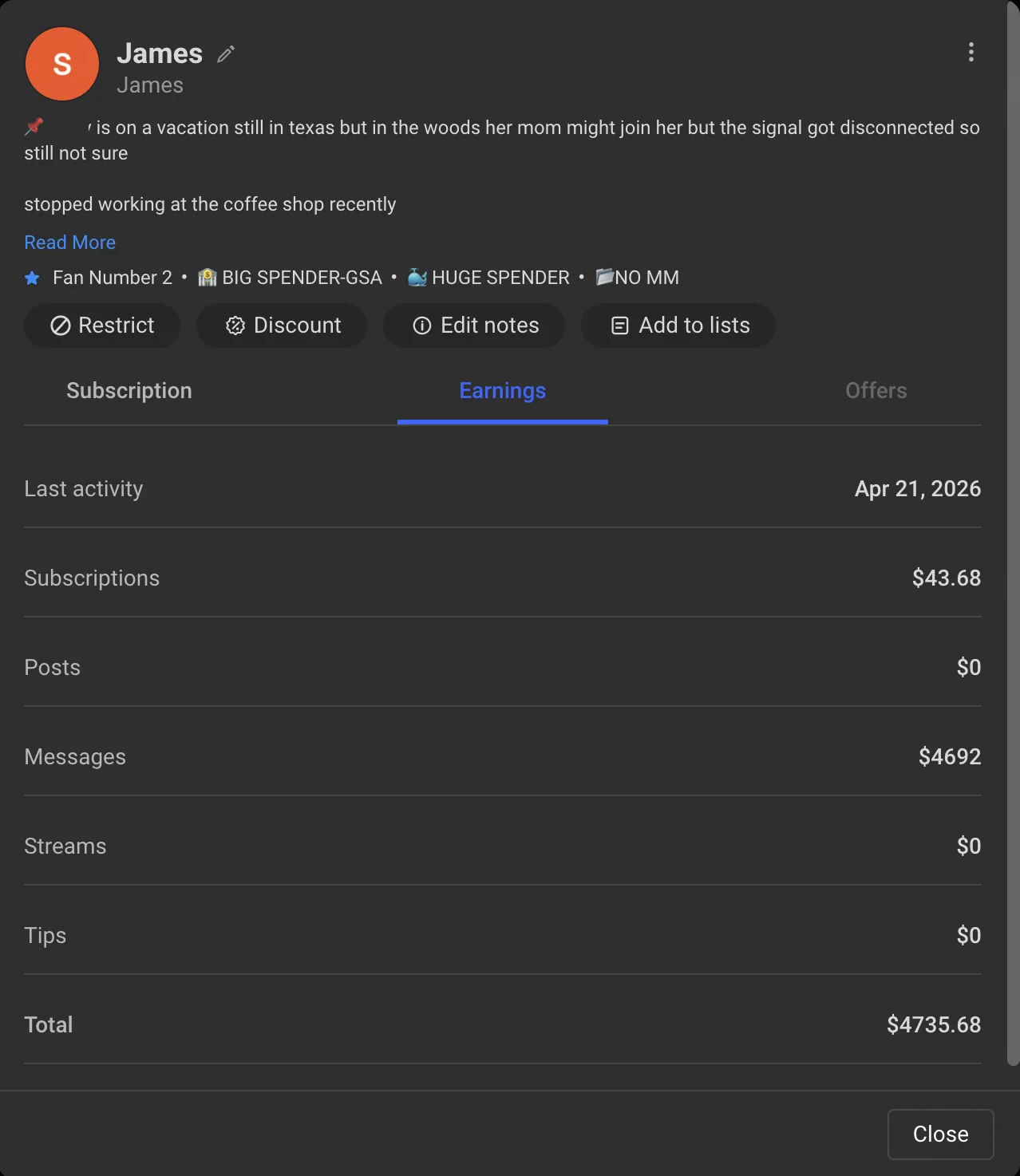Image resolution: width=1020 pixels, height=1176 pixels.
Task: Close the fan profile dialog
Action: (939, 1134)
